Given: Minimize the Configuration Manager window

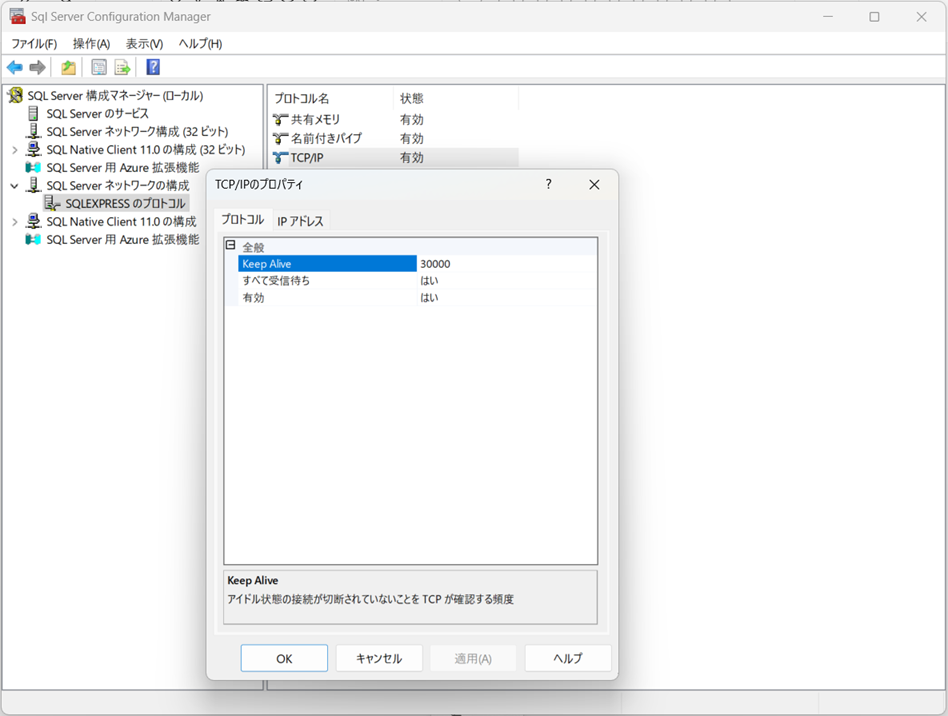Looking at the screenshot, I should (x=828, y=16).
